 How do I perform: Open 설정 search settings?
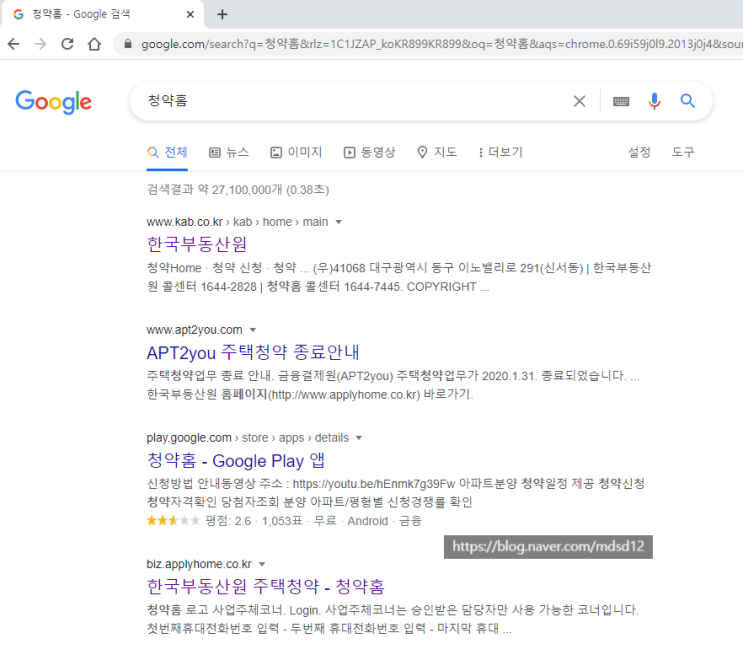click(x=639, y=152)
